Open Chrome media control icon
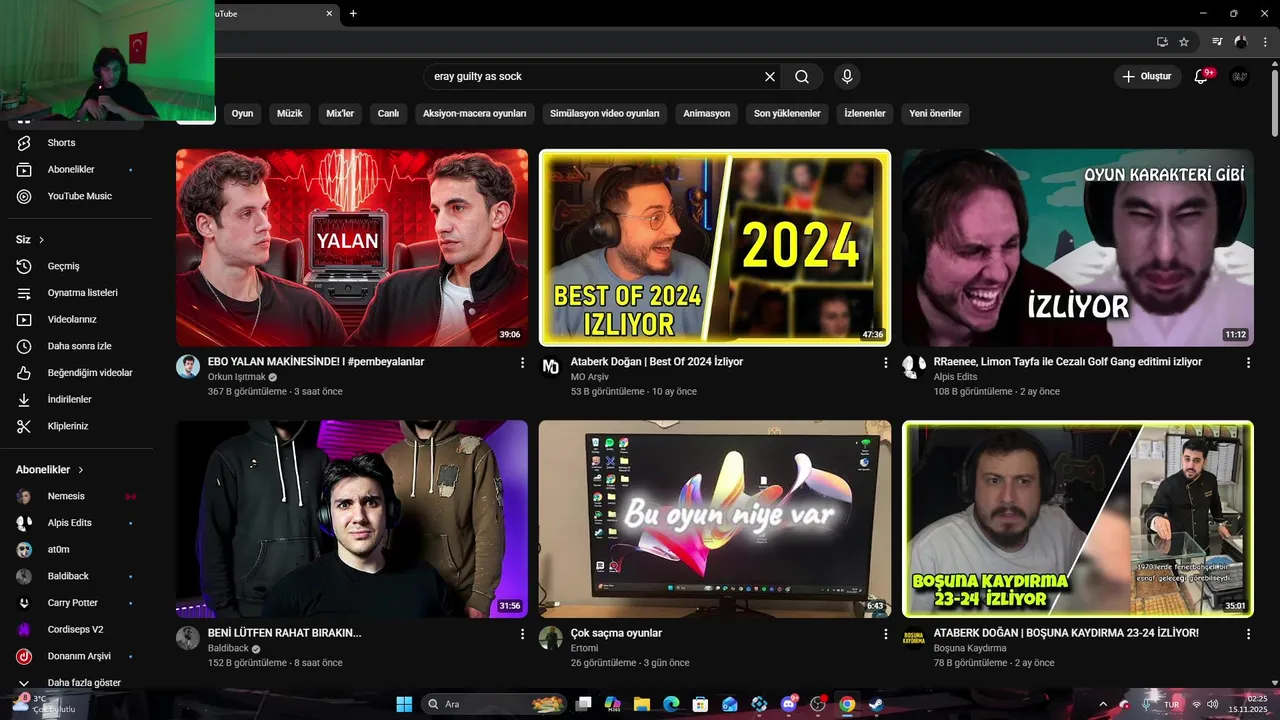 [1217, 42]
